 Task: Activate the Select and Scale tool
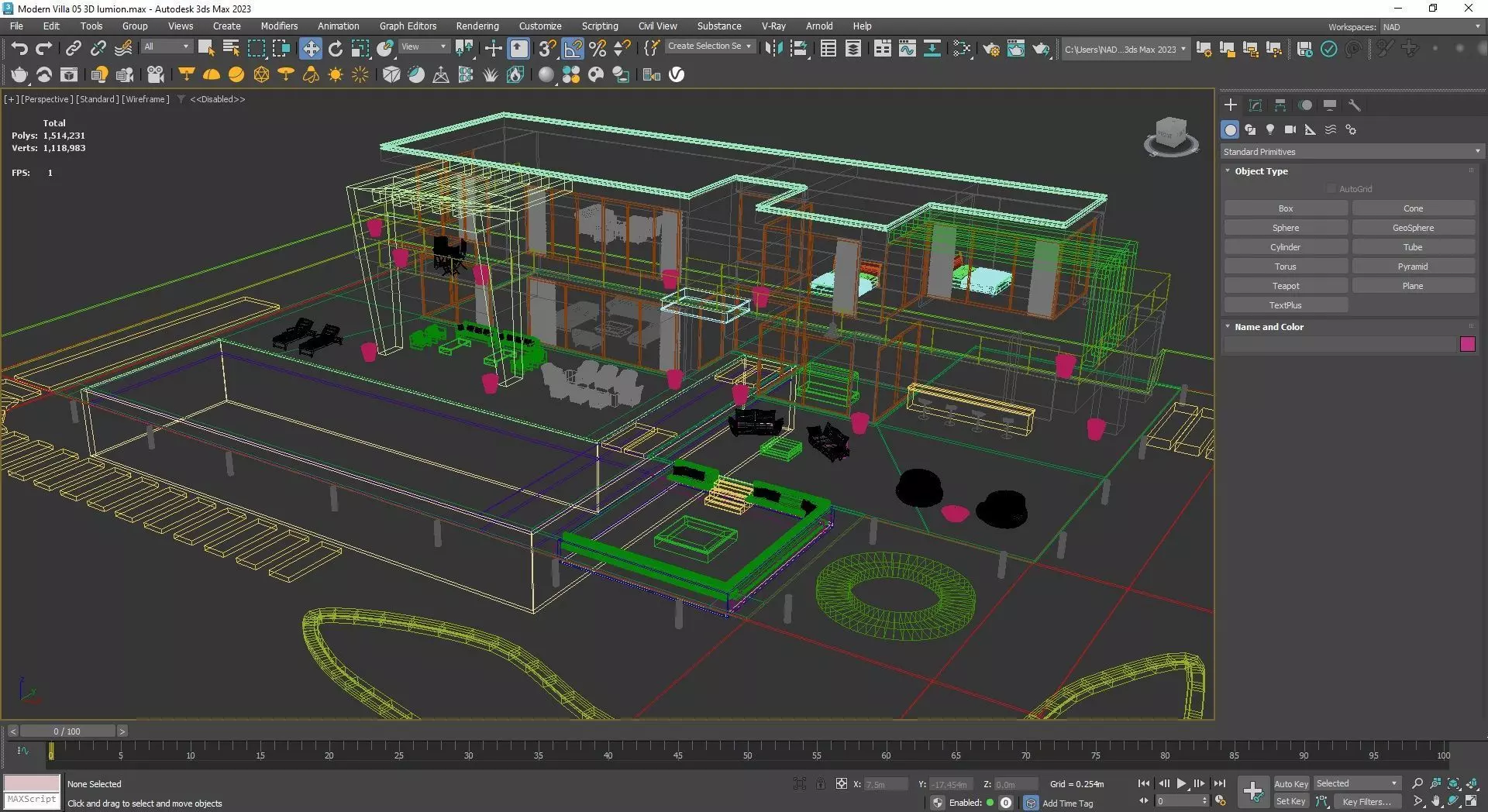(360, 49)
